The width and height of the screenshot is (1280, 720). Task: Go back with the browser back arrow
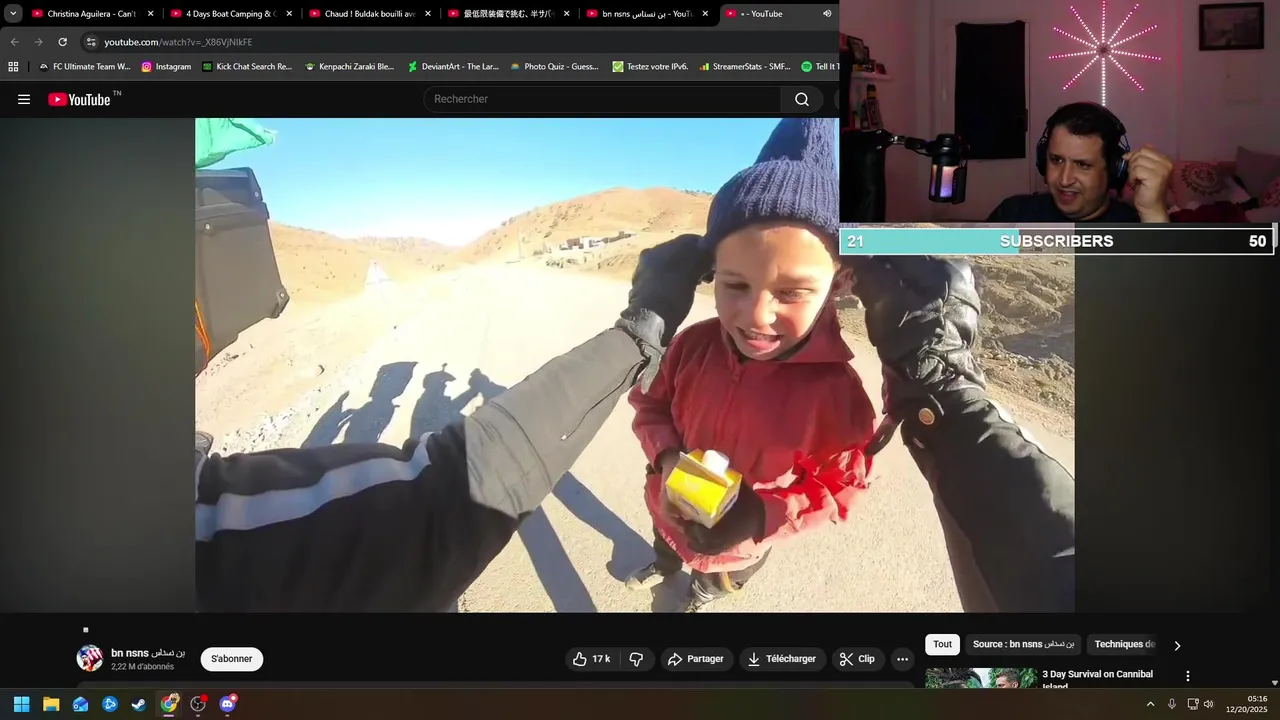pyautogui.click(x=14, y=42)
